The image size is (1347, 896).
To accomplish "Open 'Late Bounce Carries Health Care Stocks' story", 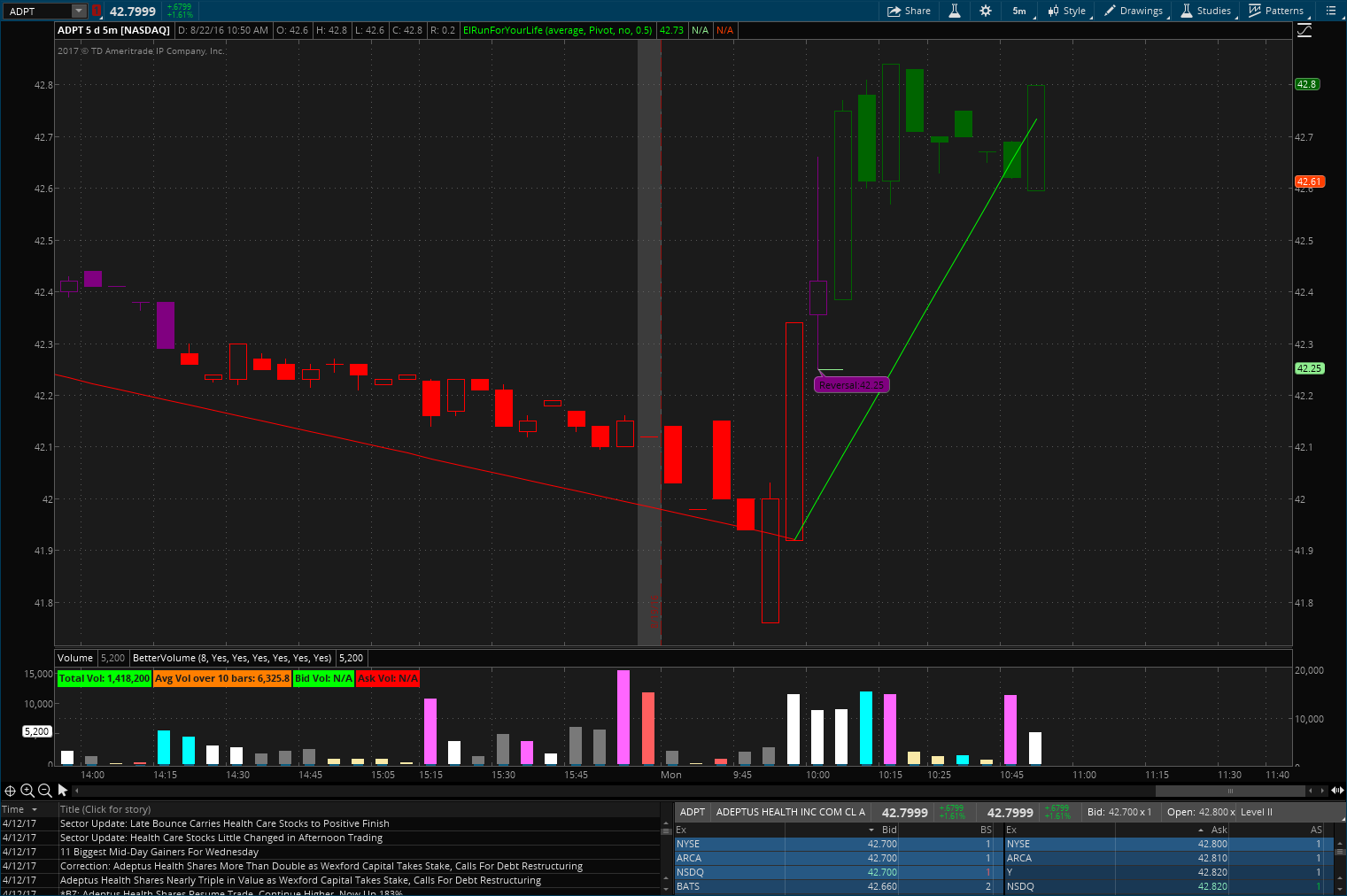I will pos(225,823).
